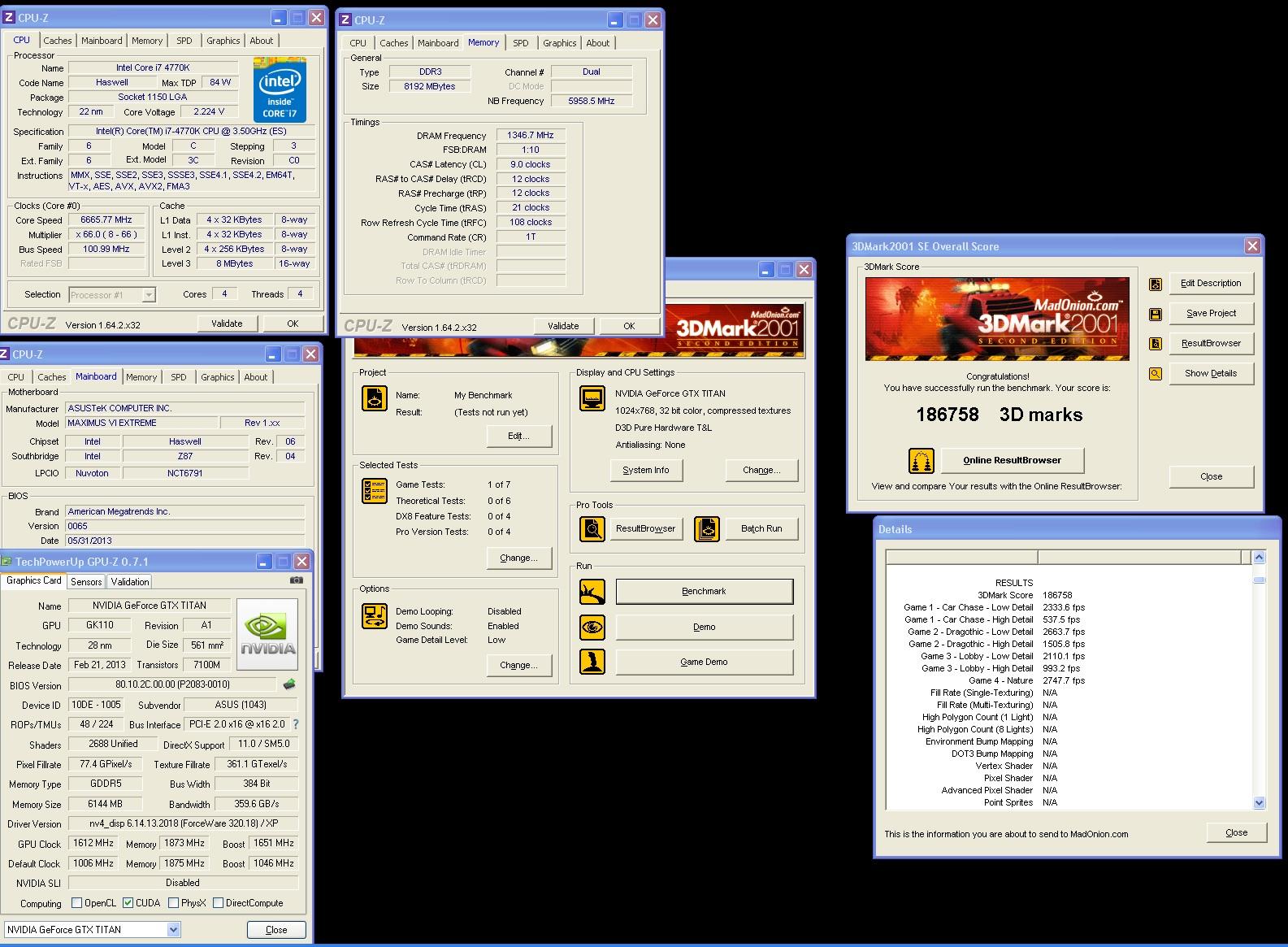Screen dimensions: 1288x947
Task: Click the Demo button in Run section
Action: click(x=705, y=627)
